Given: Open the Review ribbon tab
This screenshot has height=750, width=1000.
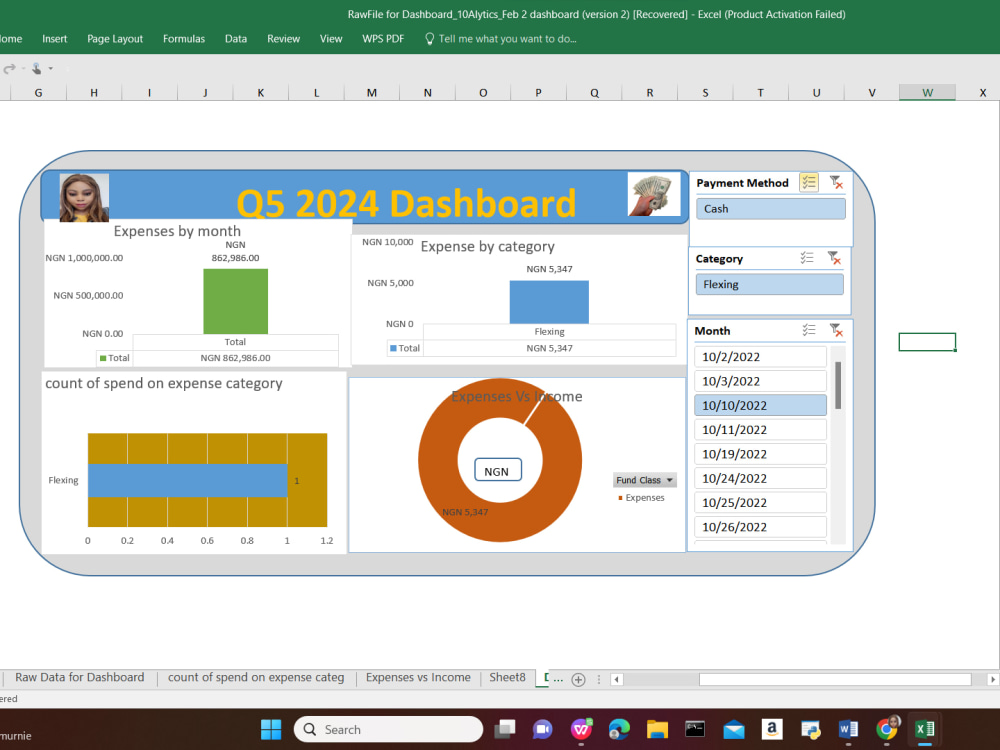Looking at the screenshot, I should (283, 39).
